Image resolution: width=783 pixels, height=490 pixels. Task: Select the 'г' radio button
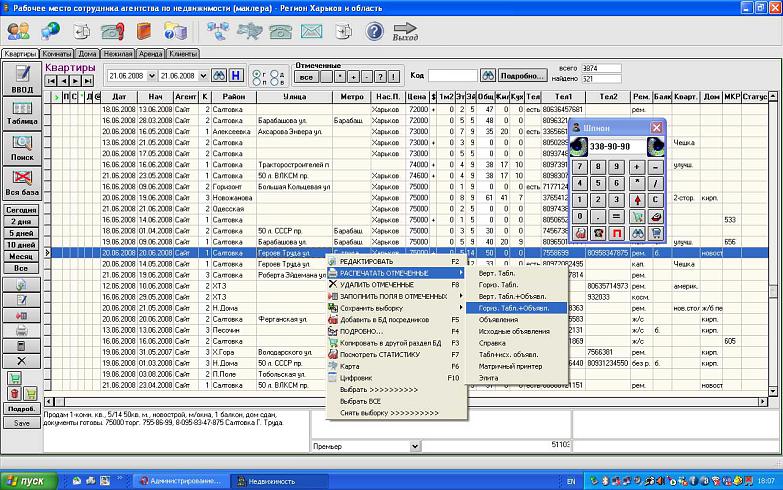(257, 74)
